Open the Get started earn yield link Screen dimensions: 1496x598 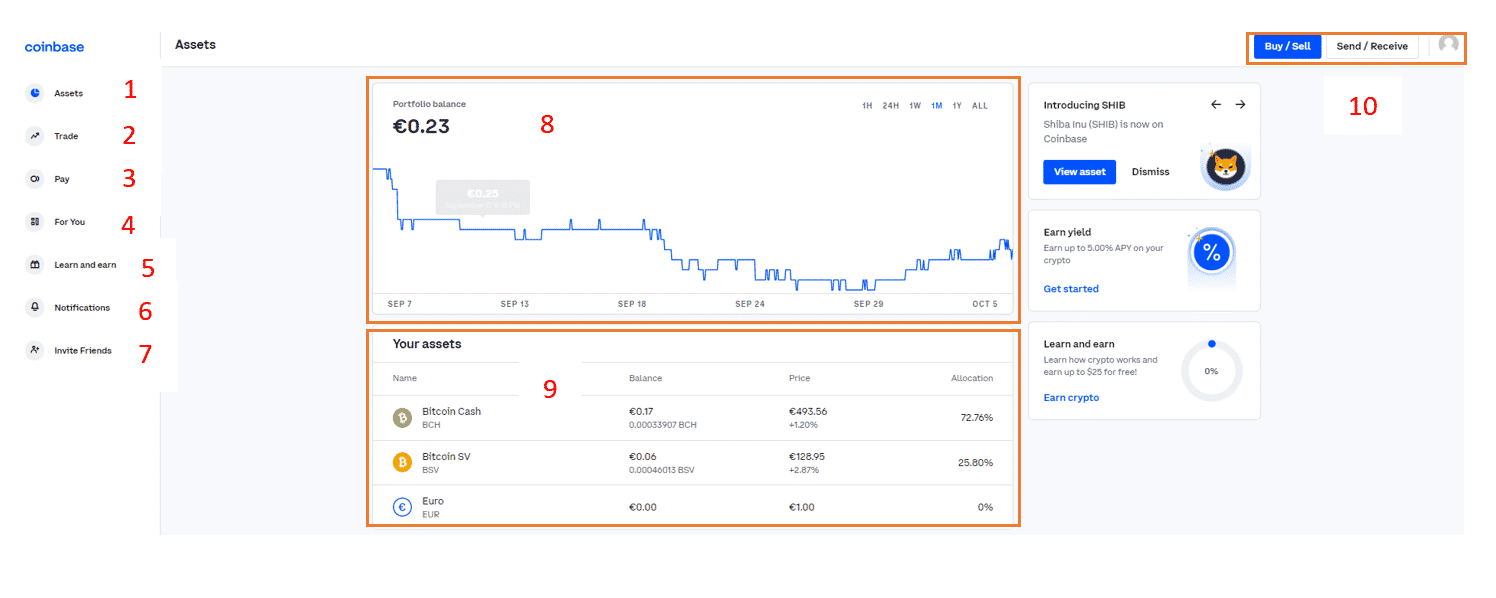click(x=1071, y=289)
